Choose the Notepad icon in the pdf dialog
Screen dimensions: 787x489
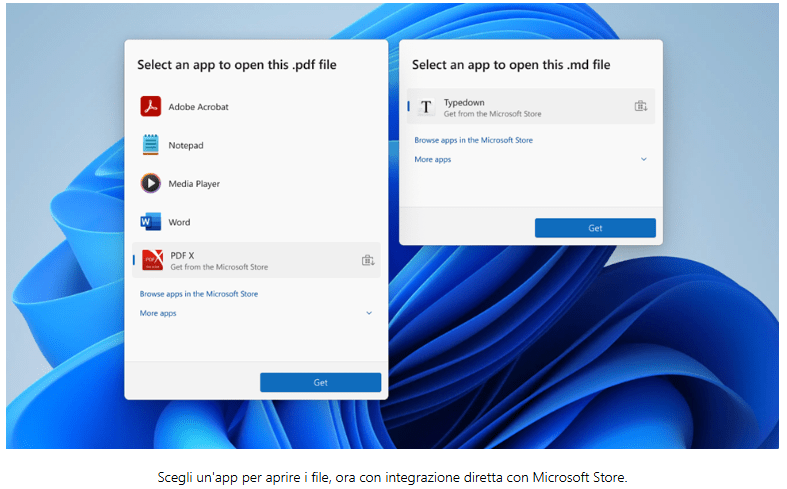pos(151,145)
